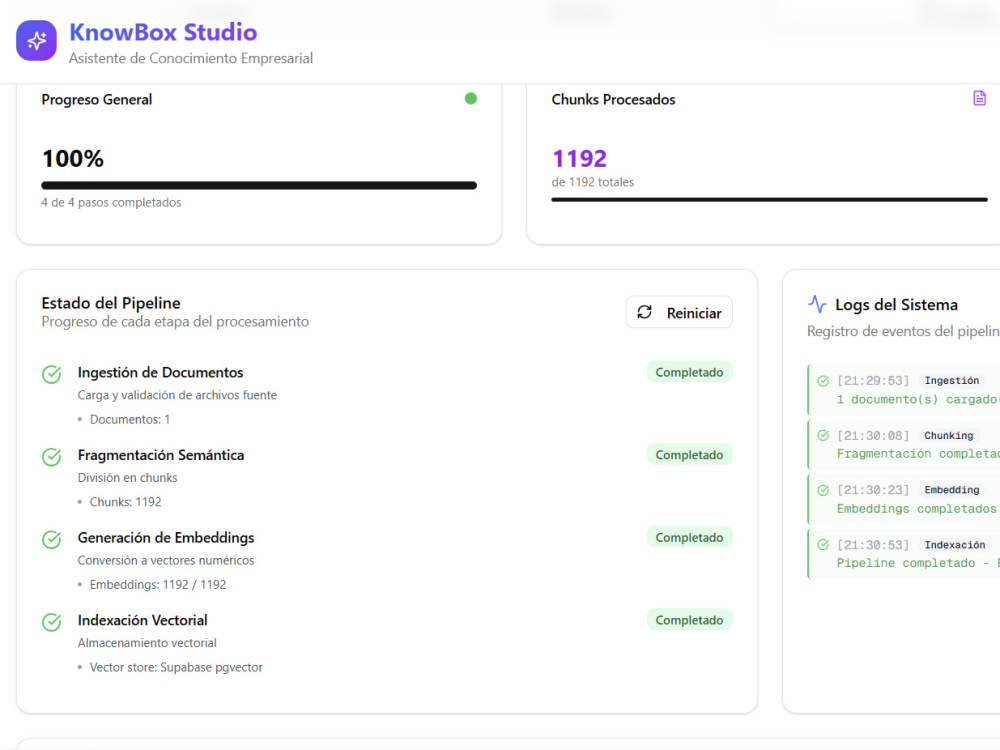Click the '1 documento(s) cargado' log message
Viewport: 1000px width, 750px height.
click(x=918, y=399)
